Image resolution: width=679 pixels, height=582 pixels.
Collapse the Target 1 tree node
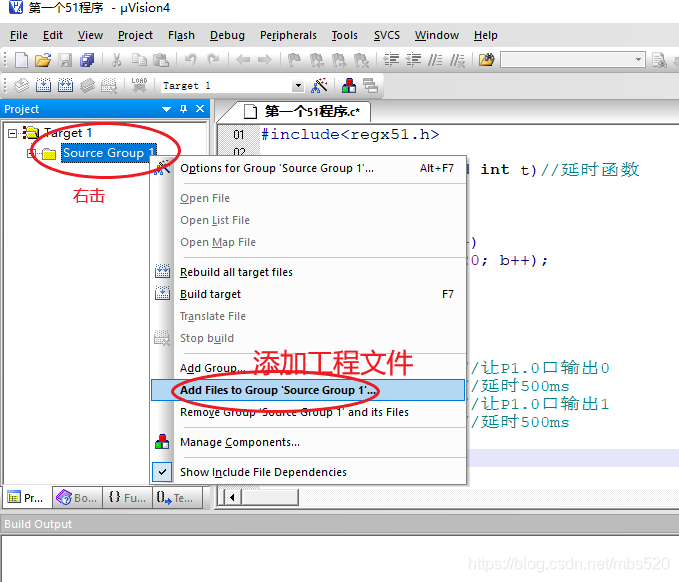(13, 133)
